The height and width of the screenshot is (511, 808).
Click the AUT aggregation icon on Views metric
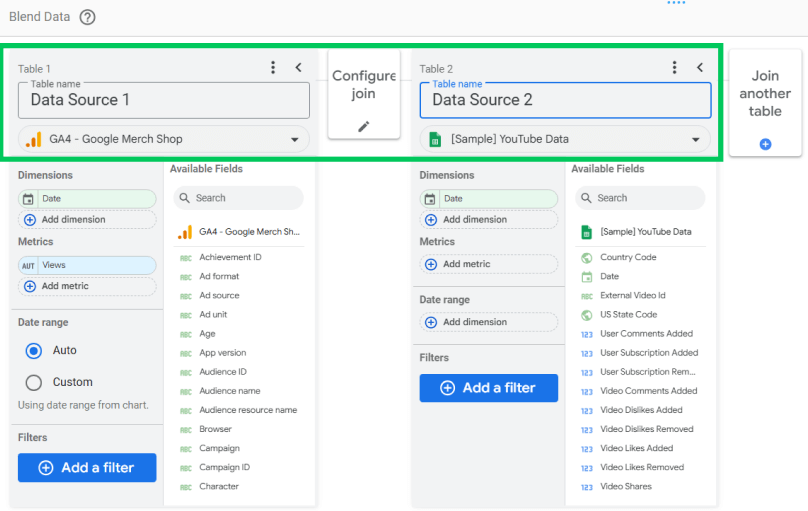click(29, 265)
